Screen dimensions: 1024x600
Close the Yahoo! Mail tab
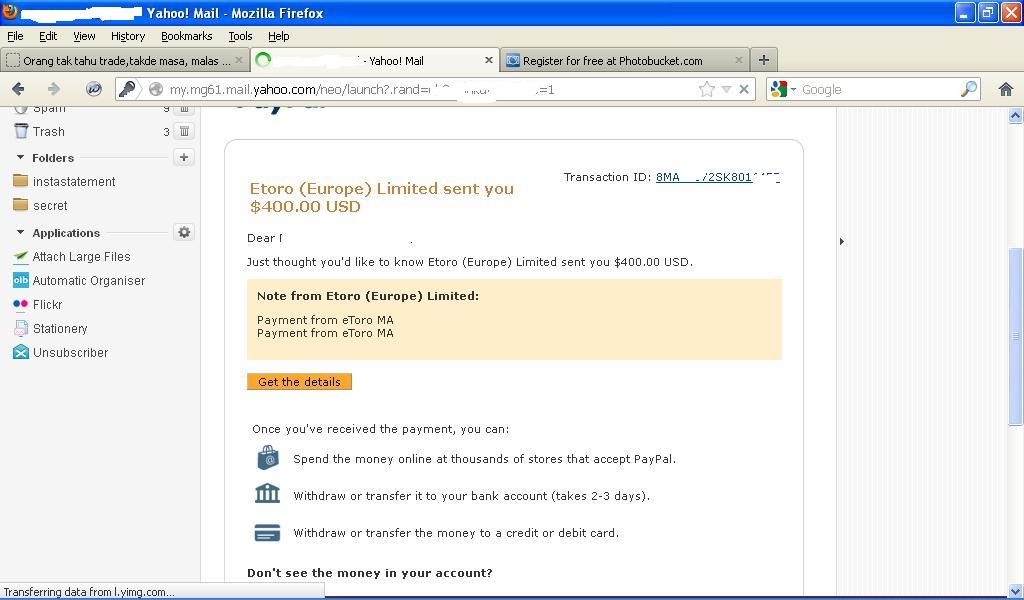pos(488,60)
